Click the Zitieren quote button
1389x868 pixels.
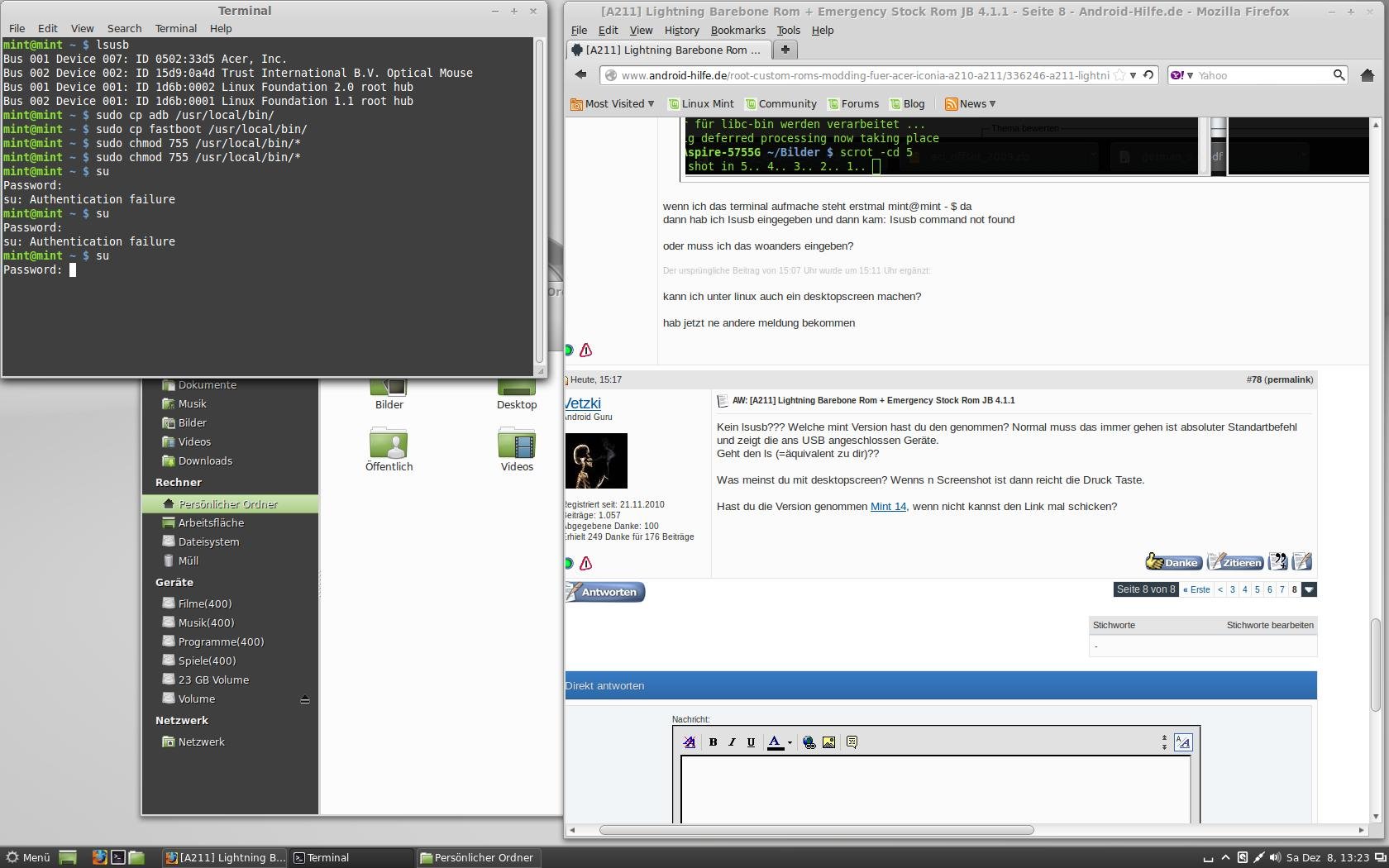pos(1235,562)
